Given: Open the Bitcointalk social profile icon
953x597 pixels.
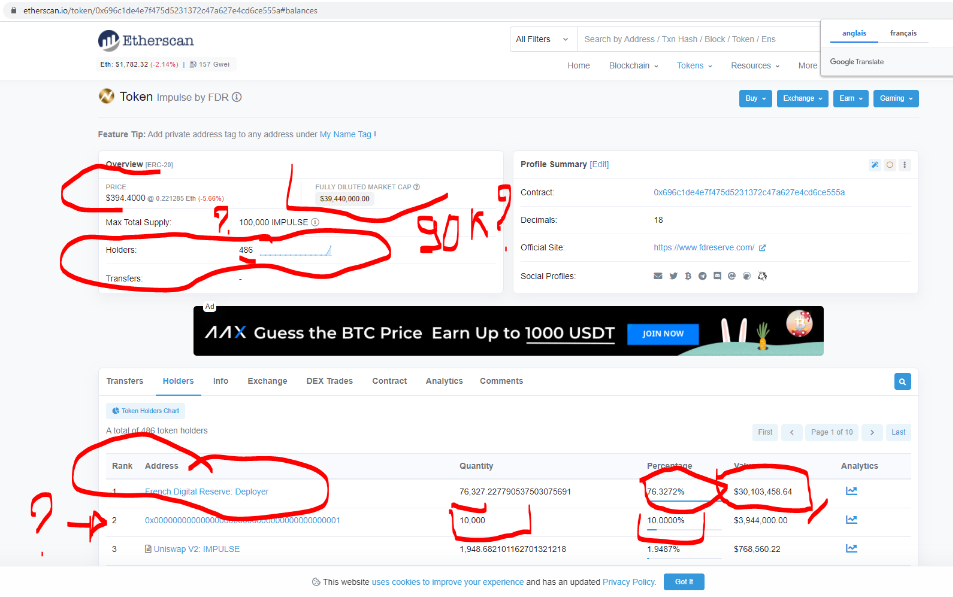Looking at the screenshot, I should coord(688,276).
